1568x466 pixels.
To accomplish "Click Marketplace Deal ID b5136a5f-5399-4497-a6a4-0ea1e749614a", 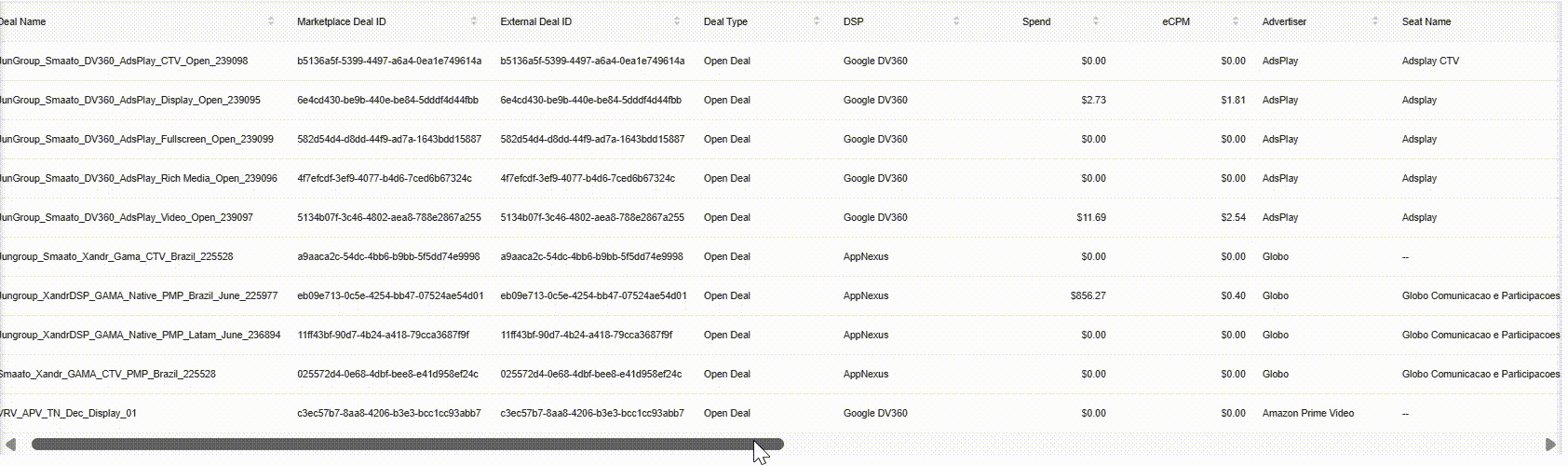I will (x=389, y=61).
